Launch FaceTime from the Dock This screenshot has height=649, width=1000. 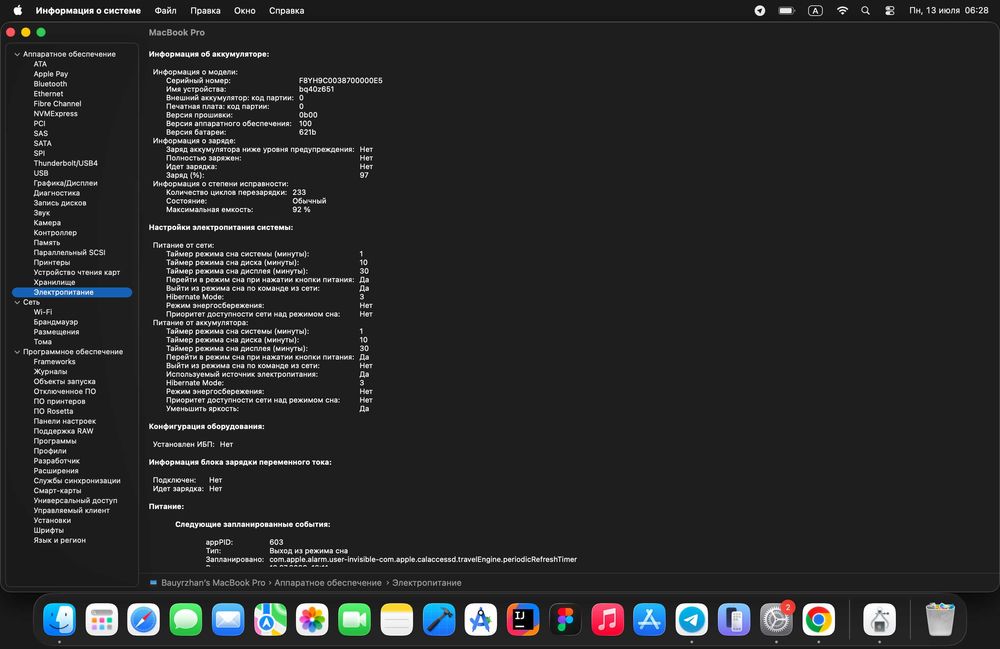[355, 619]
